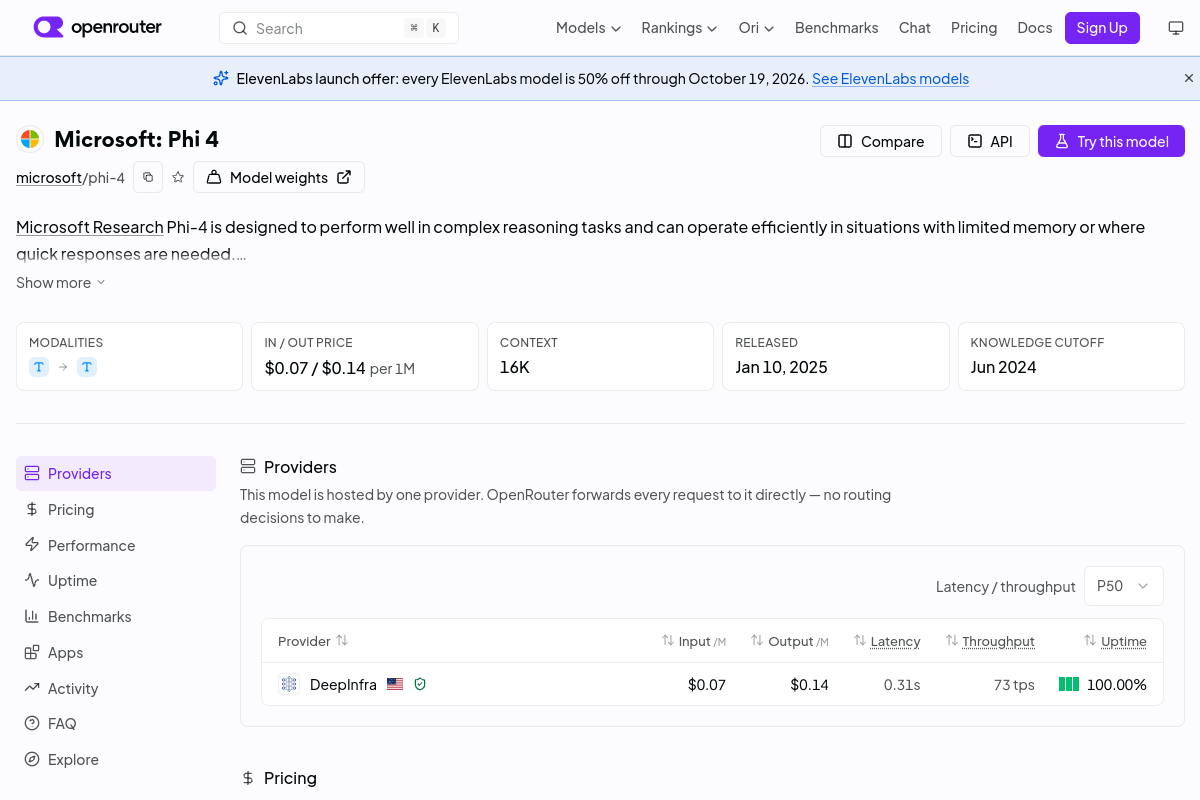The height and width of the screenshot is (800, 1200).
Task: Open the Rankings dropdown
Action: pos(680,28)
